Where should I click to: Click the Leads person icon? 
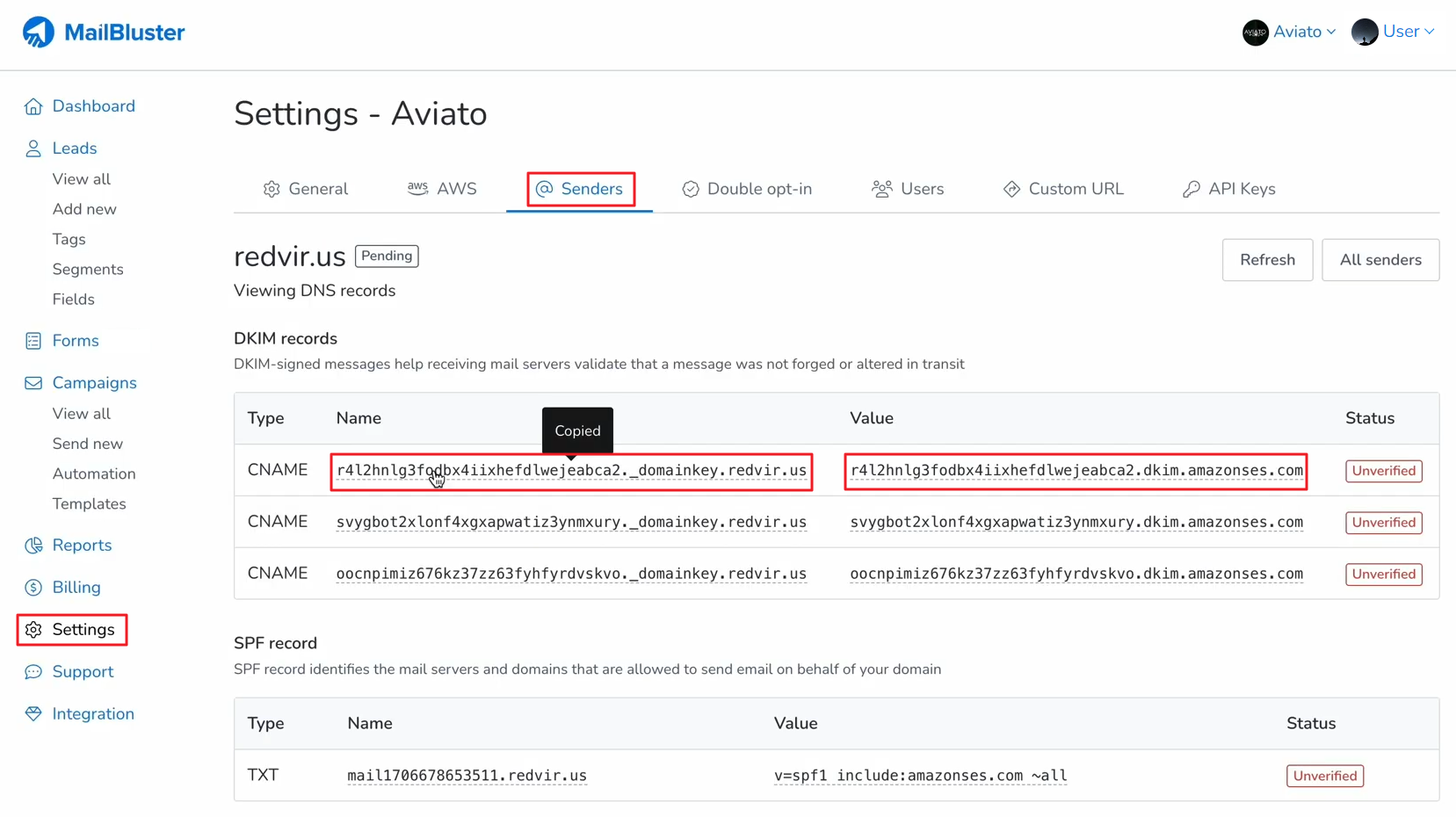pos(33,148)
